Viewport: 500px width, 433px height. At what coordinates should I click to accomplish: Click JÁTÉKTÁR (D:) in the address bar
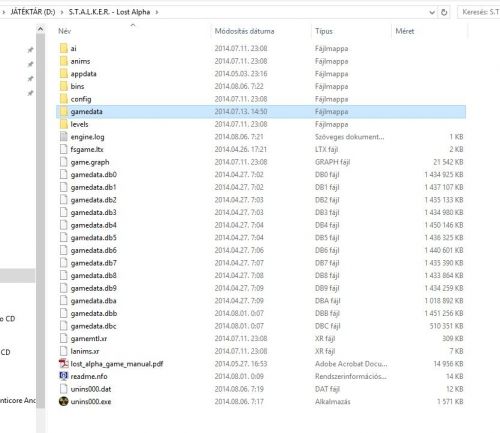(33, 12)
